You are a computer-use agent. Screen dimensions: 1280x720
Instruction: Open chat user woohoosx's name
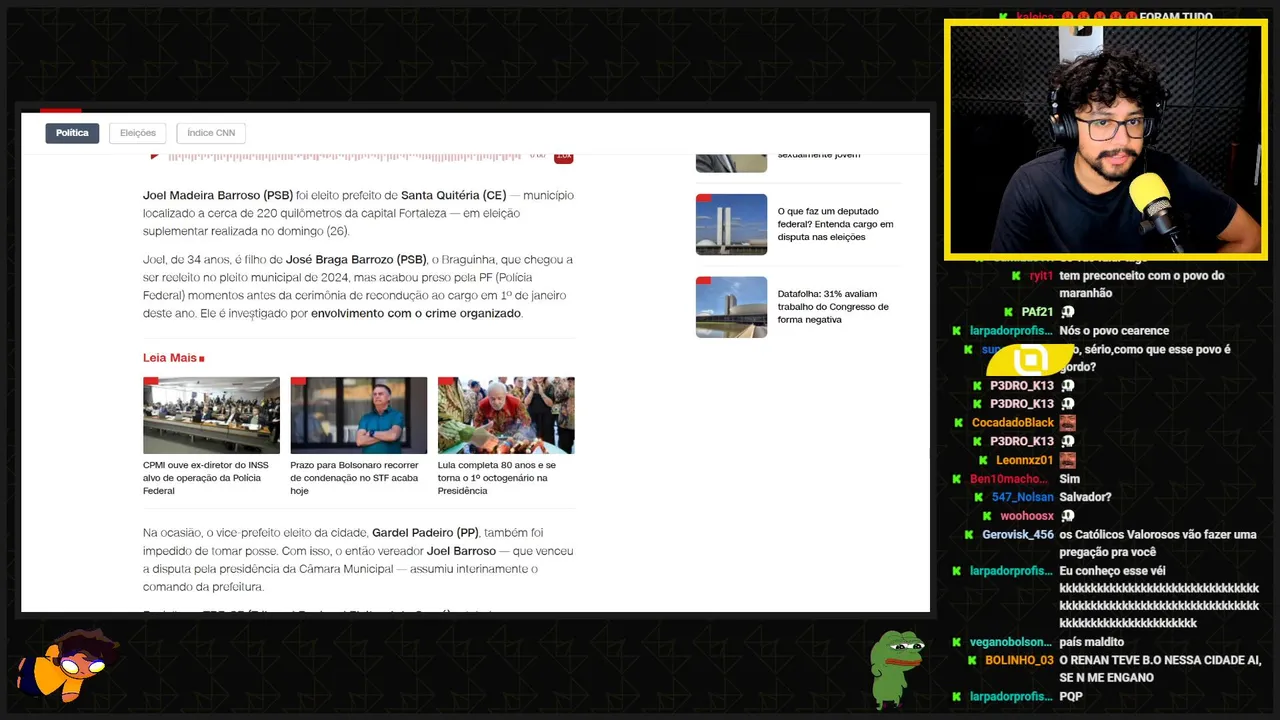(x=1027, y=516)
